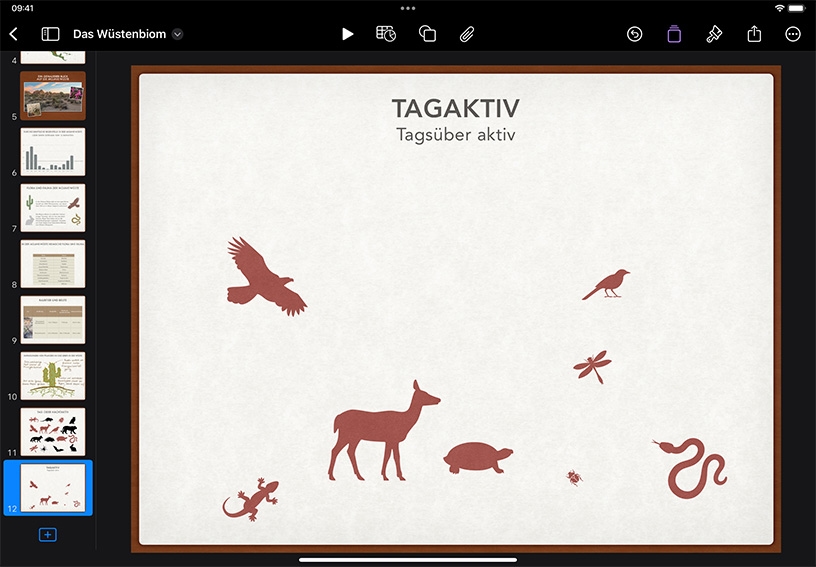Open the media attachment menu
Image resolution: width=816 pixels, height=567 pixels.
point(467,34)
